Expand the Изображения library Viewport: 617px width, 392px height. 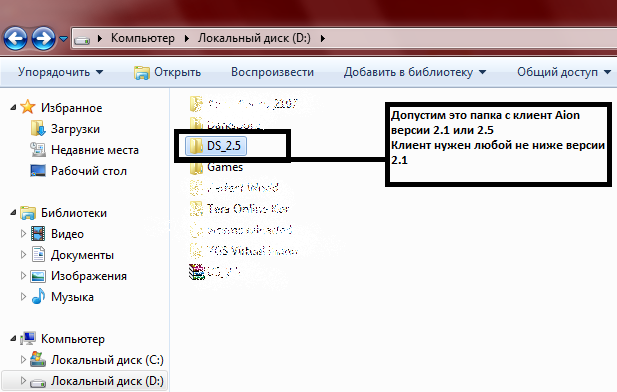(23, 276)
